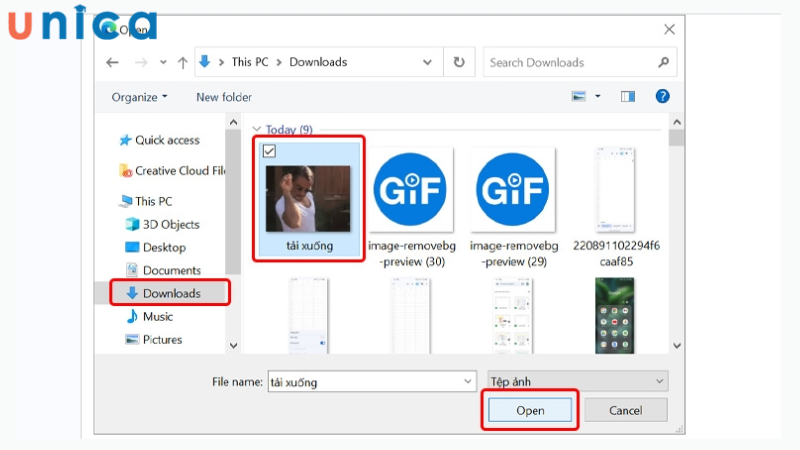
Task: Click the Cancel button
Action: click(626, 410)
